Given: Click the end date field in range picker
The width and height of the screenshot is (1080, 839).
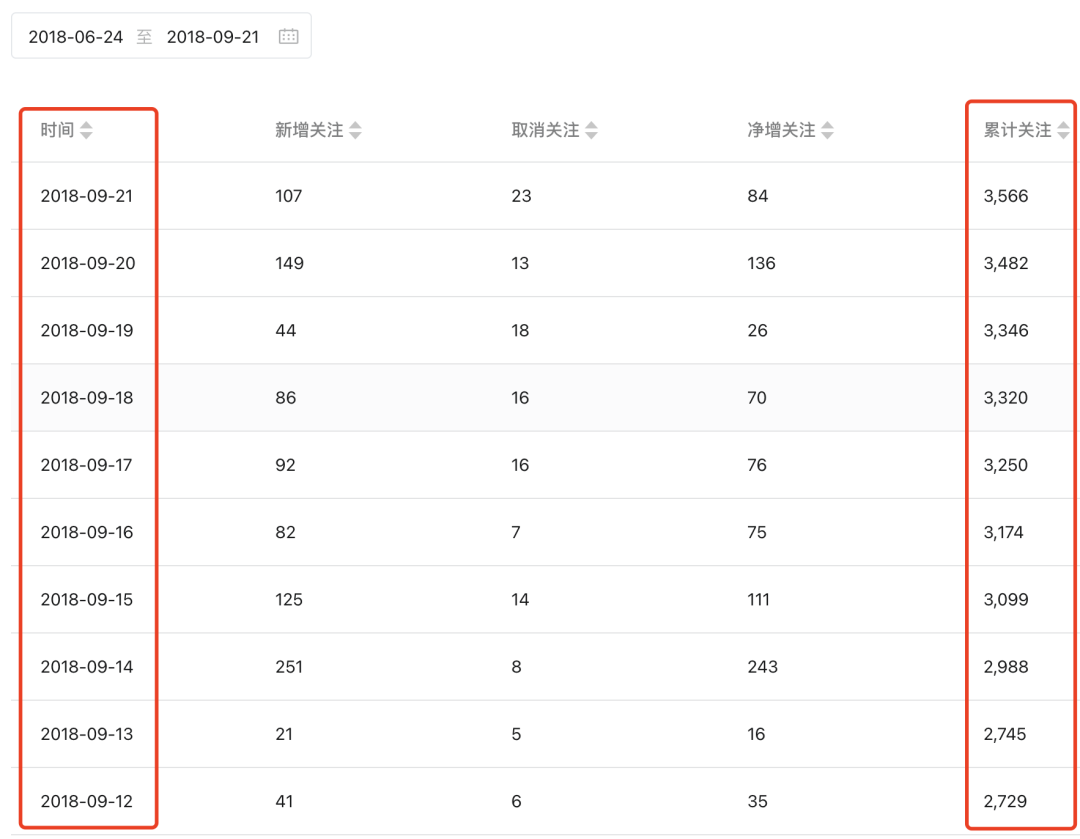Looking at the screenshot, I should click(x=213, y=37).
